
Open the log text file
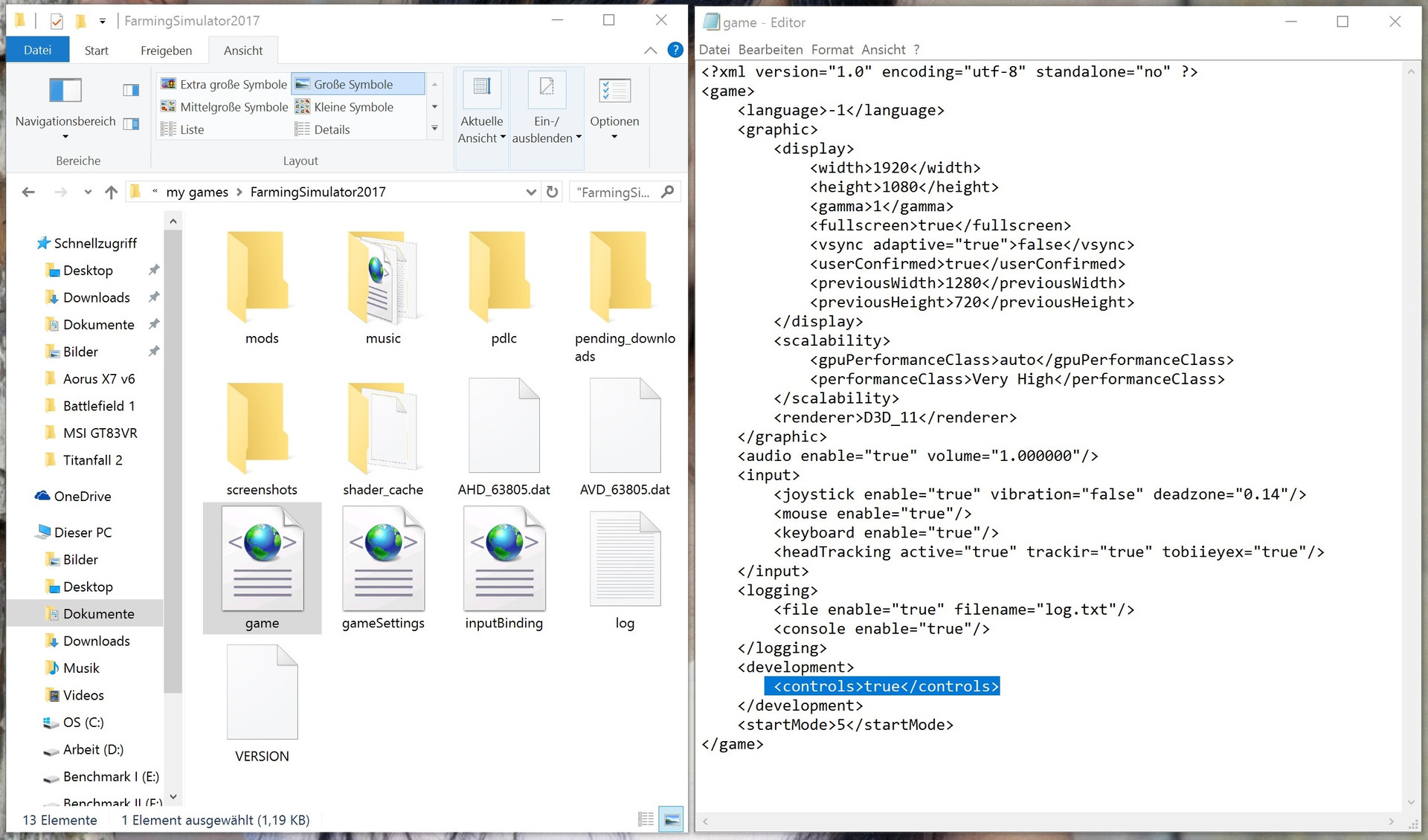pyautogui.click(x=625, y=560)
